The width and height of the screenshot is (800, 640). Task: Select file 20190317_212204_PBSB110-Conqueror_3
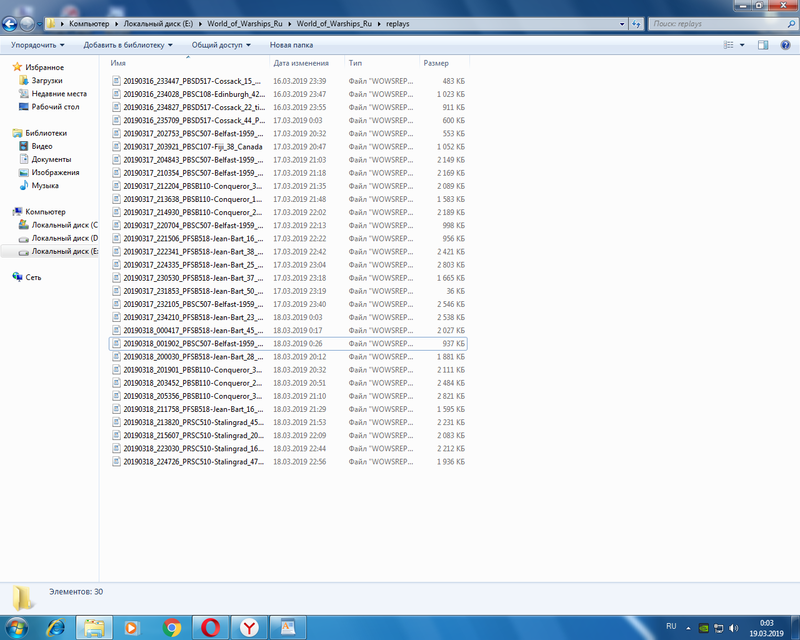288,186
